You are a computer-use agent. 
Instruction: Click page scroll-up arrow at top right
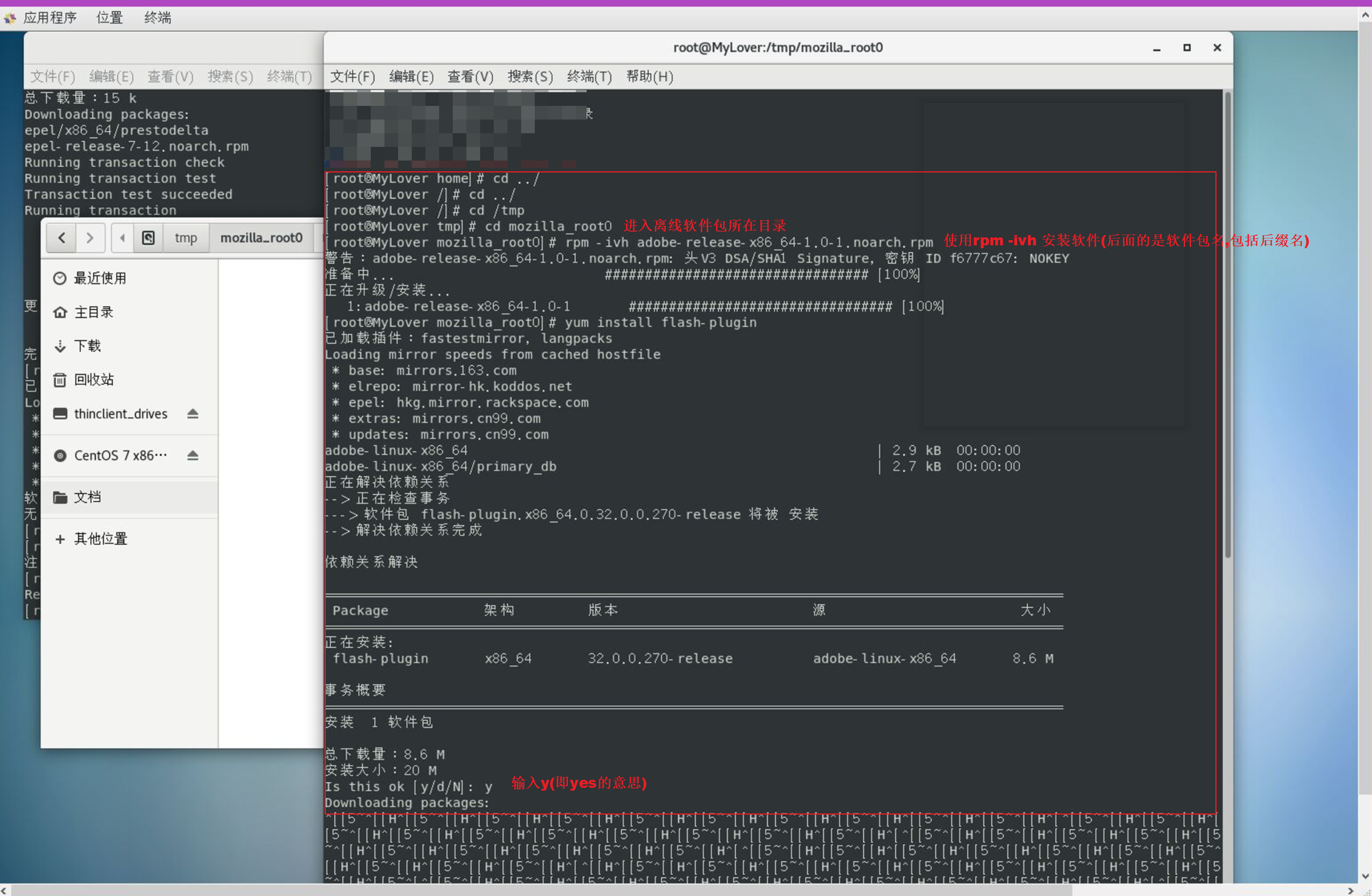coord(1365,15)
